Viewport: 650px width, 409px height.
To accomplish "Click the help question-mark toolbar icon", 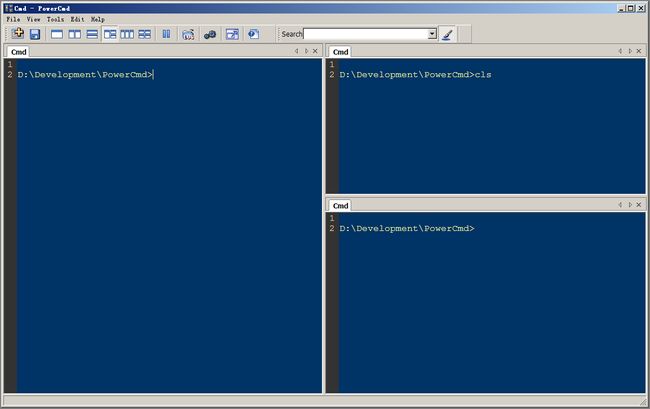I will (x=253, y=34).
